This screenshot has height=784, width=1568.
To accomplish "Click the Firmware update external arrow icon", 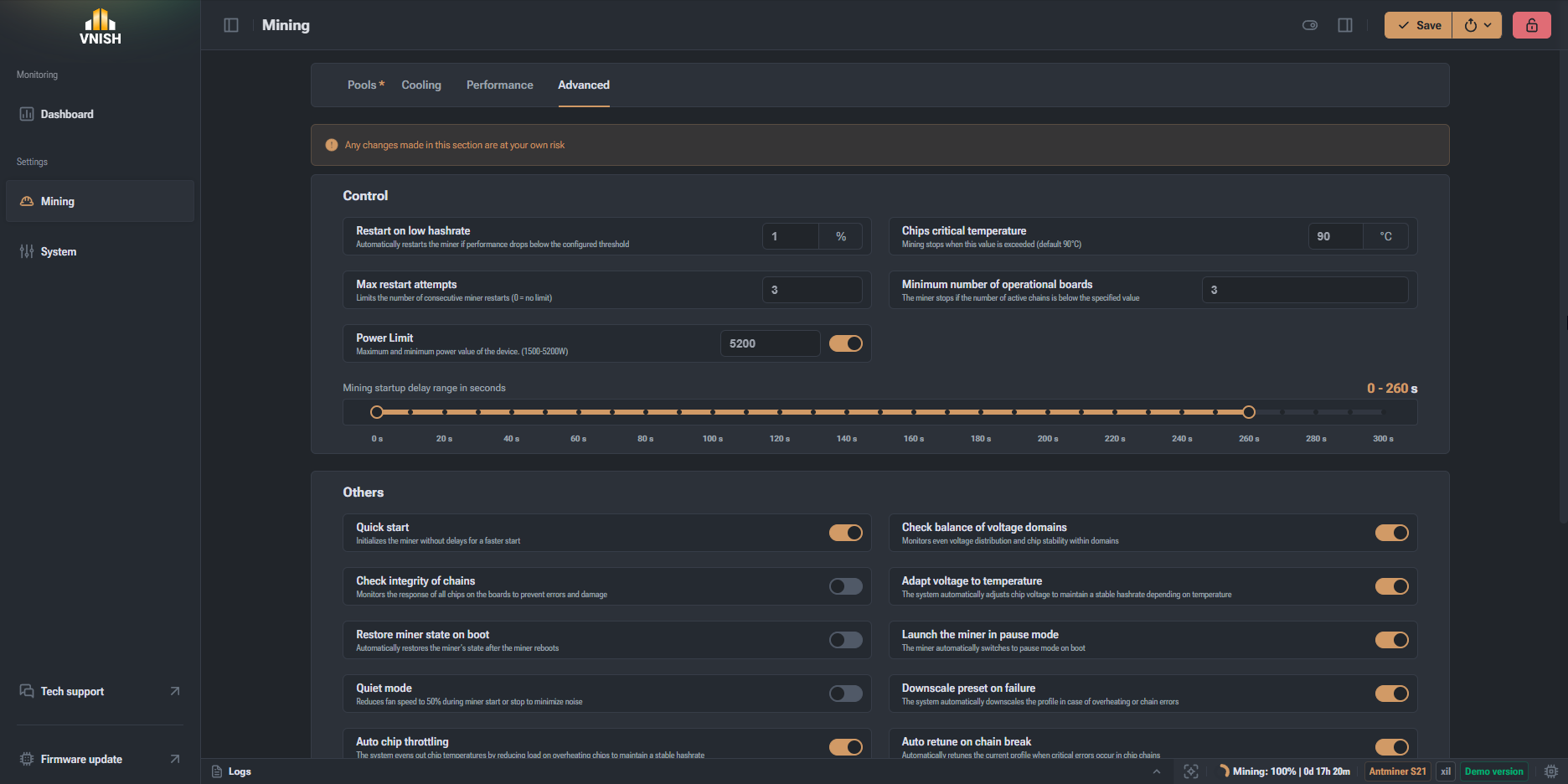I will (175, 759).
